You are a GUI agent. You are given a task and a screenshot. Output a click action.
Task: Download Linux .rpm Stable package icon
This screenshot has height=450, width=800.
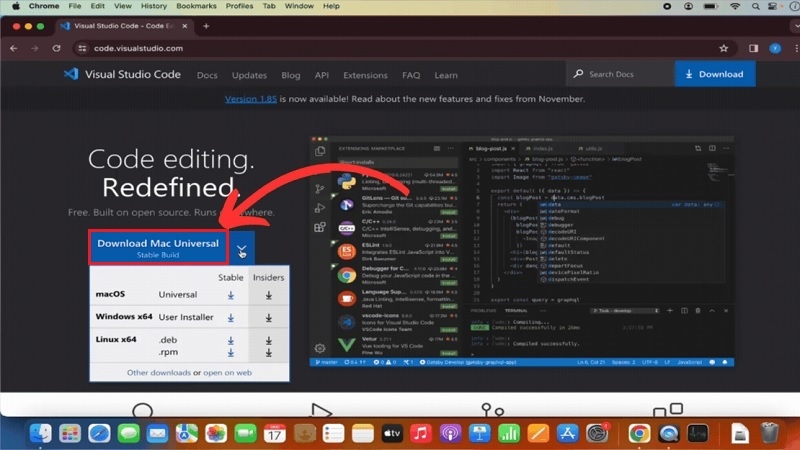[x=231, y=353]
